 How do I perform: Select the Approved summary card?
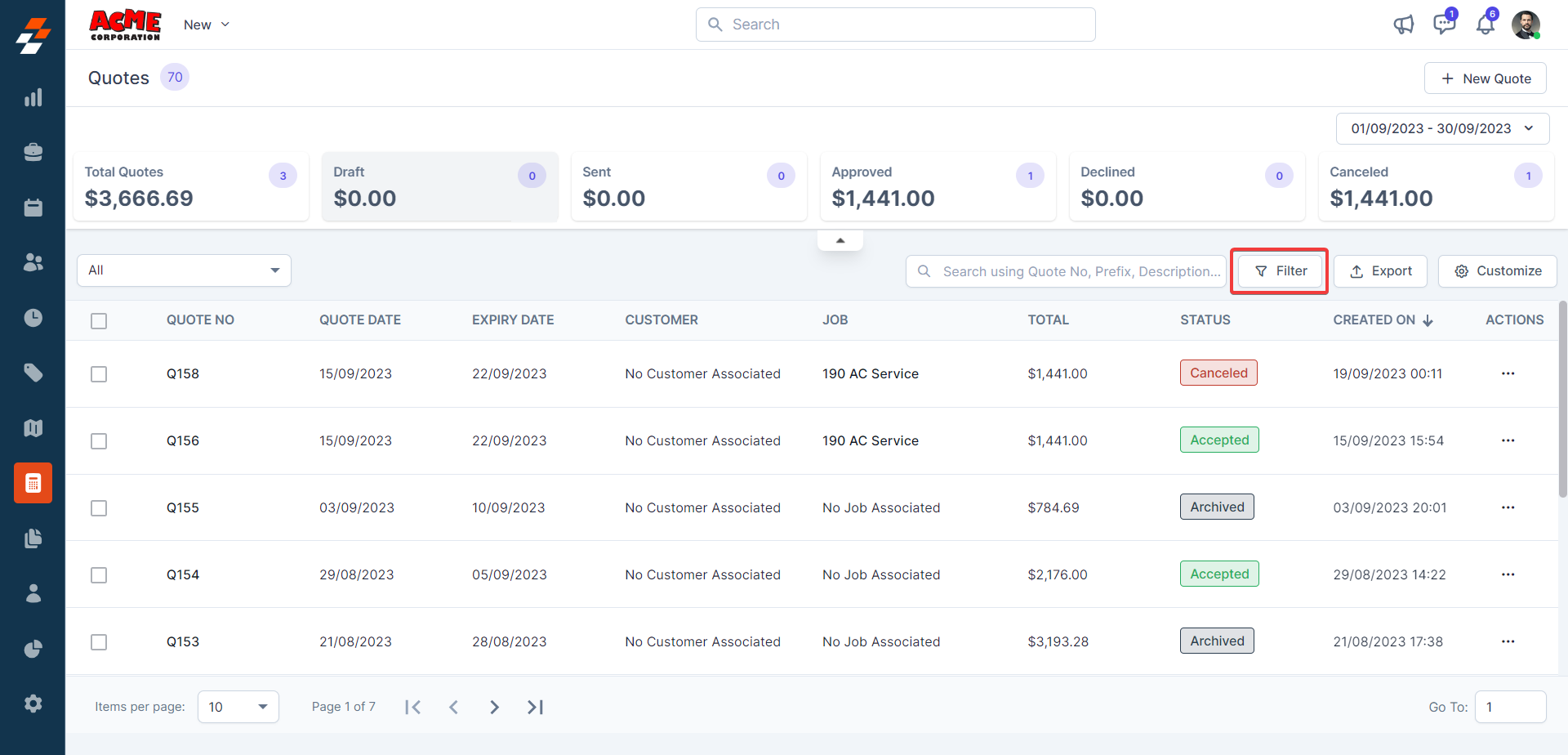pyautogui.click(x=937, y=186)
